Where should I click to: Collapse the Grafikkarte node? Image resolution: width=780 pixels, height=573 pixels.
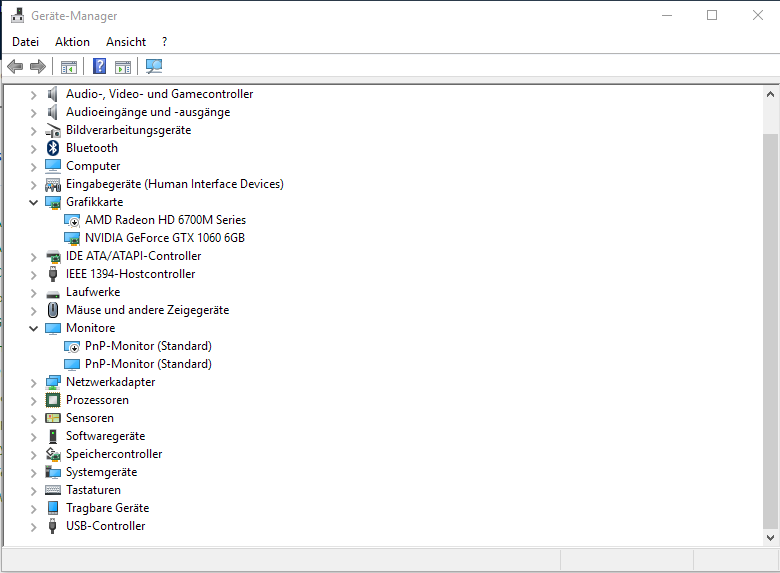[x=33, y=202]
